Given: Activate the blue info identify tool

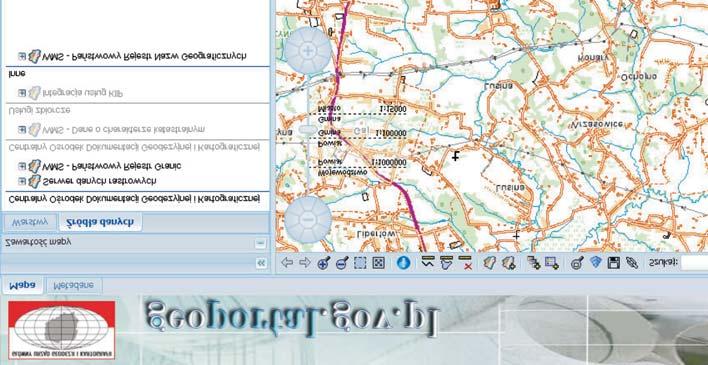Looking at the screenshot, I should point(403,262).
